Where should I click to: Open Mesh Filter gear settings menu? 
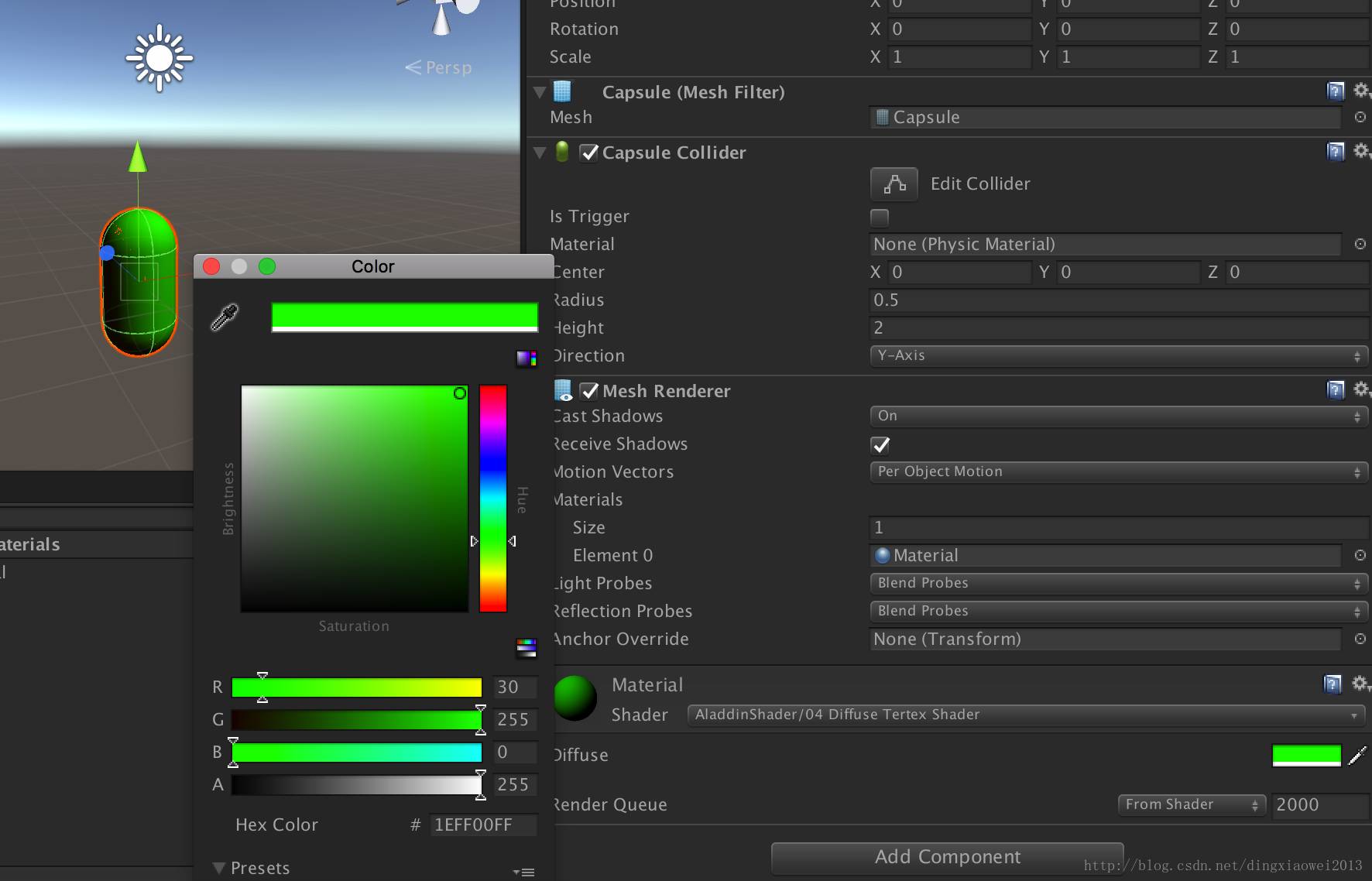tap(1361, 91)
